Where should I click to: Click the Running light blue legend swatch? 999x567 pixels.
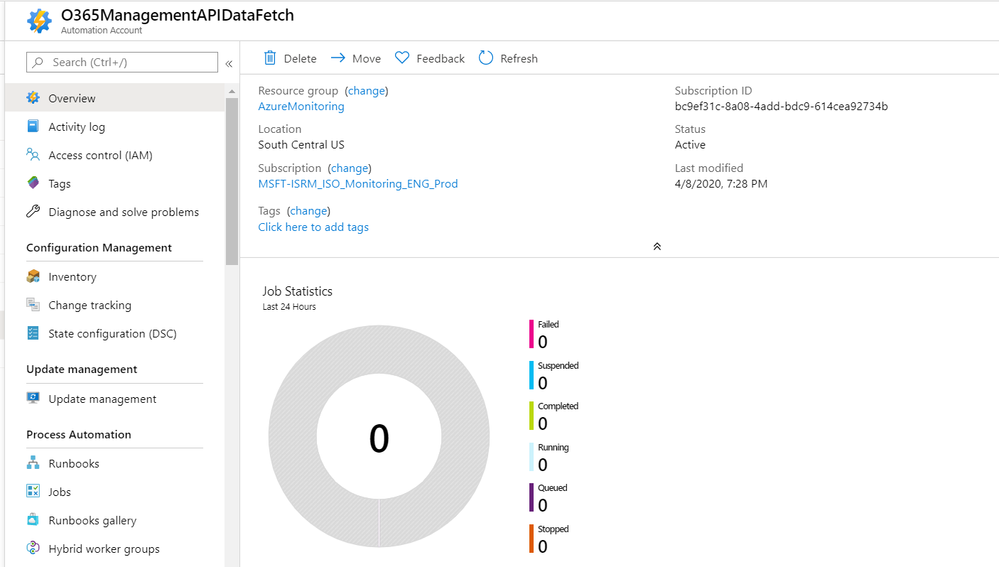pyautogui.click(x=531, y=457)
